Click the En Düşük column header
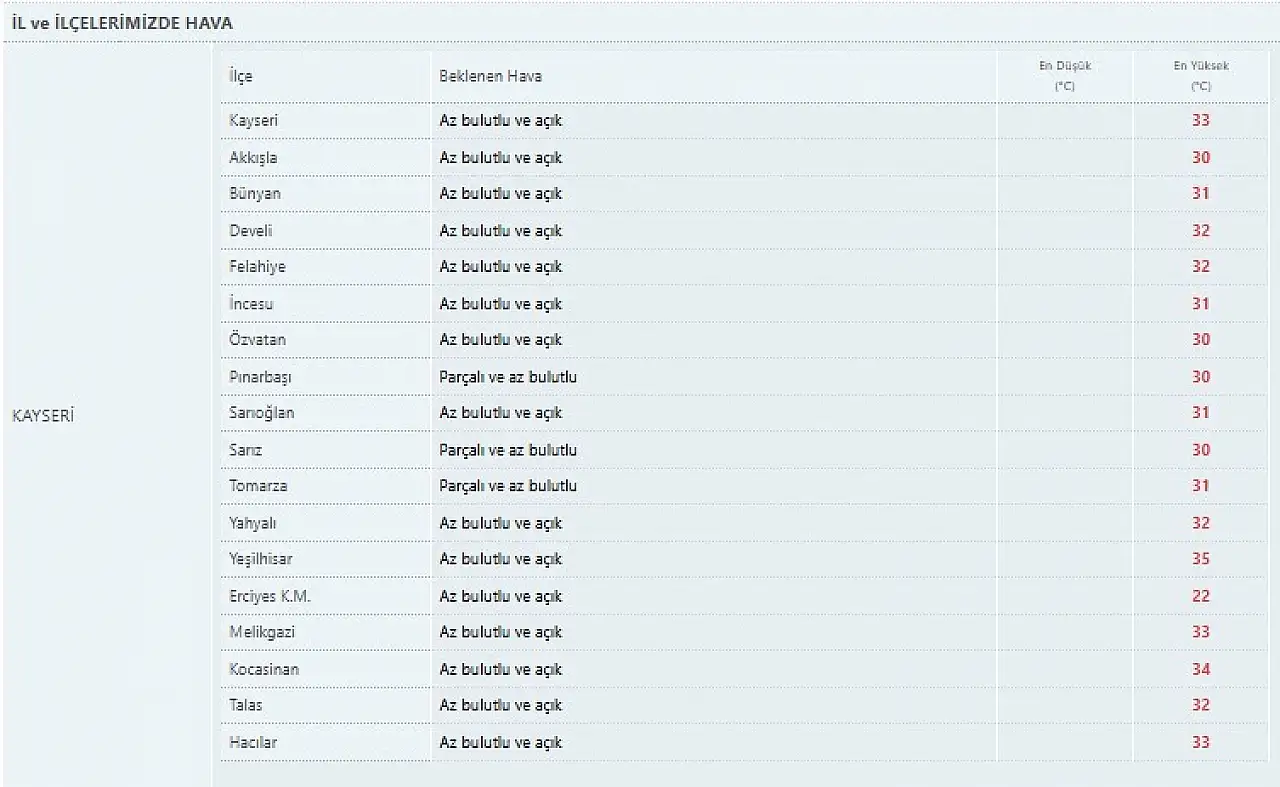Viewport: 1280px width, 787px height. 1065,76
